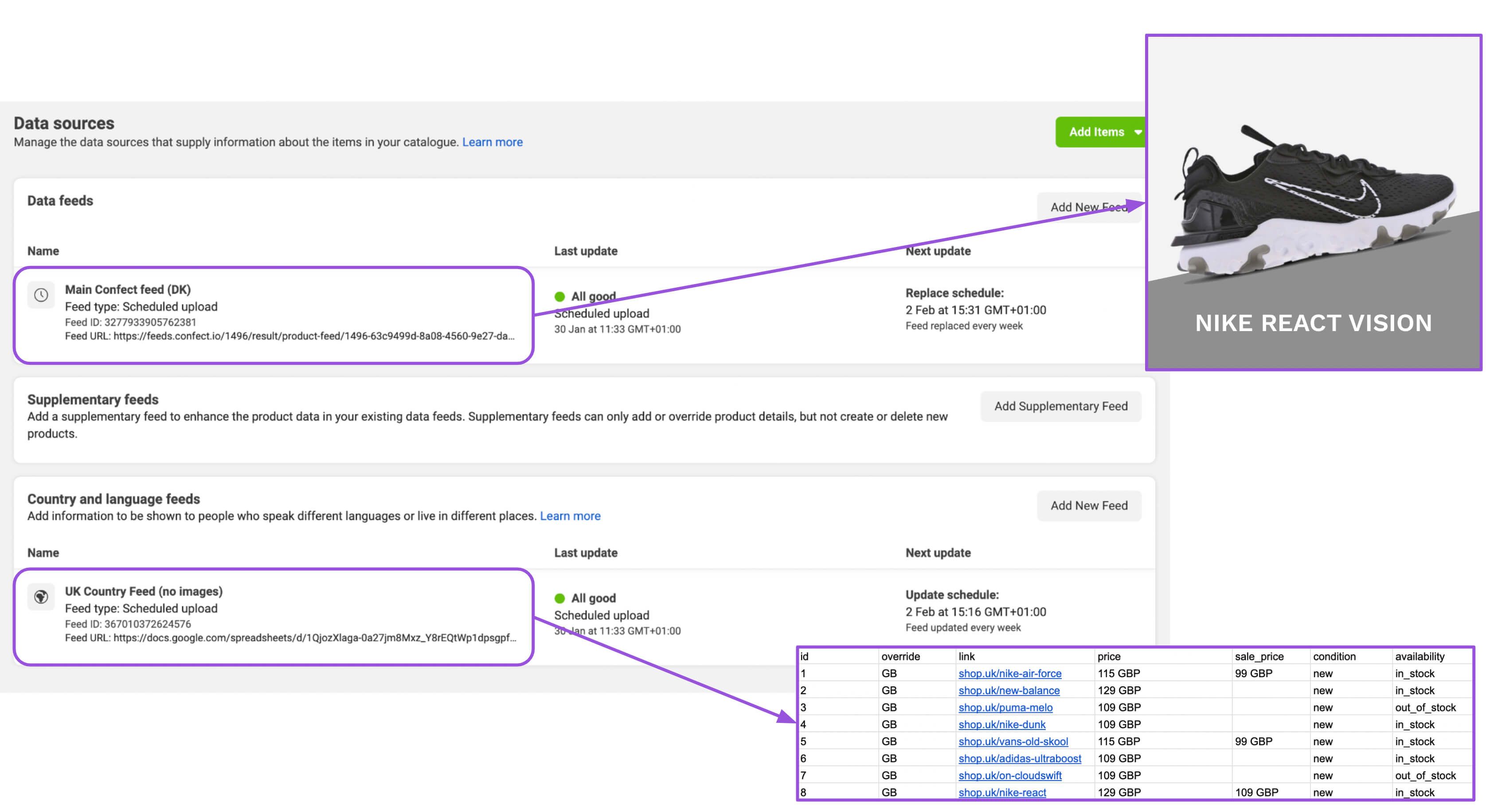Image resolution: width=1486 pixels, height=812 pixels.
Task: Select the docs.google.com Feed URL text
Action: point(290,638)
